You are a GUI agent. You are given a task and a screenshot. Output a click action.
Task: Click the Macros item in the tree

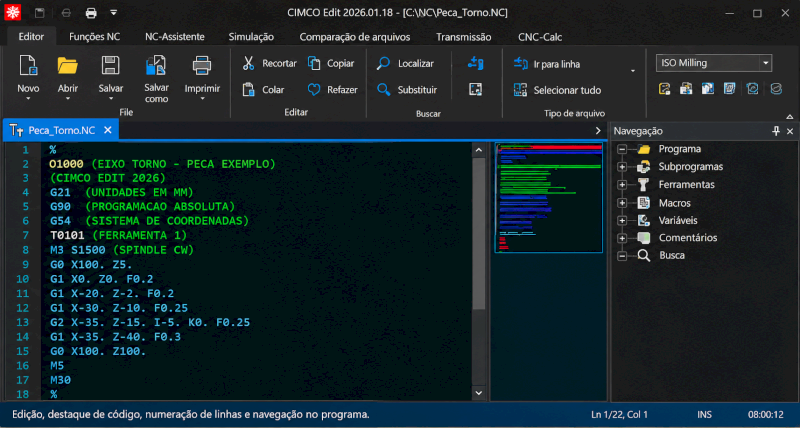click(674, 203)
